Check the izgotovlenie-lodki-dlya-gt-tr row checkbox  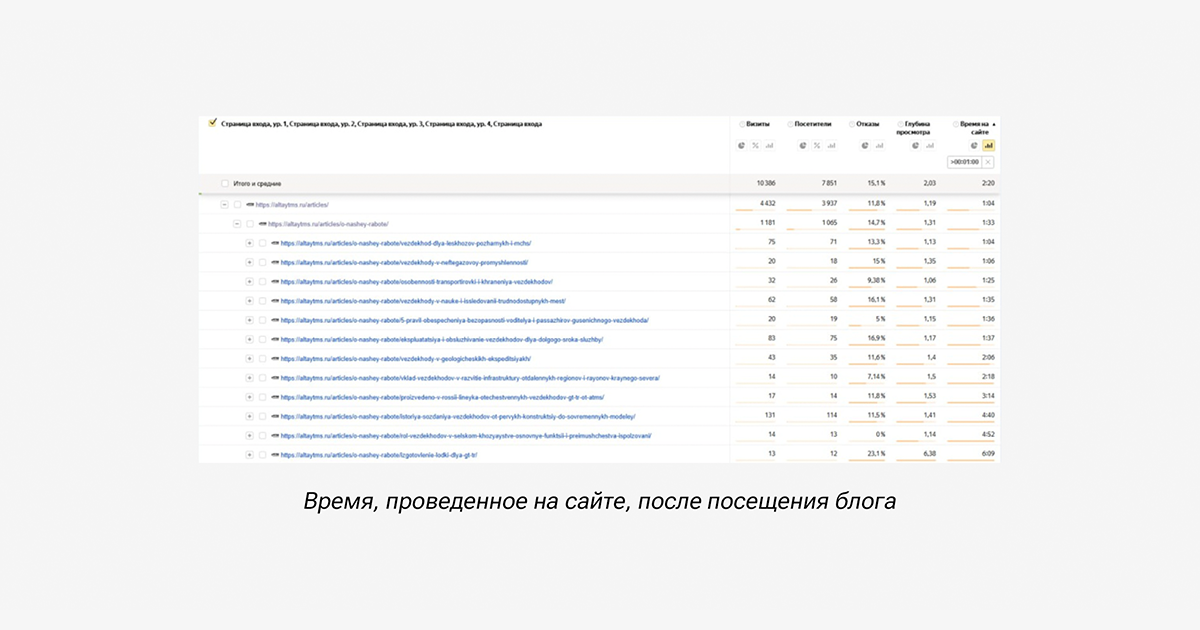point(262,455)
